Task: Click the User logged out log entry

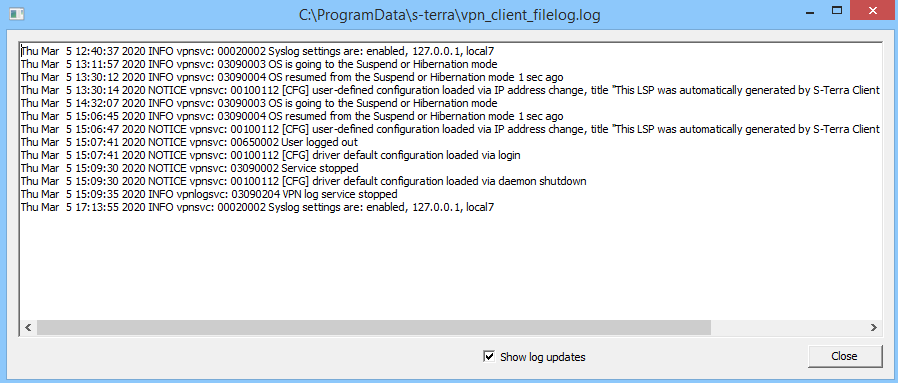Action: coord(190,142)
